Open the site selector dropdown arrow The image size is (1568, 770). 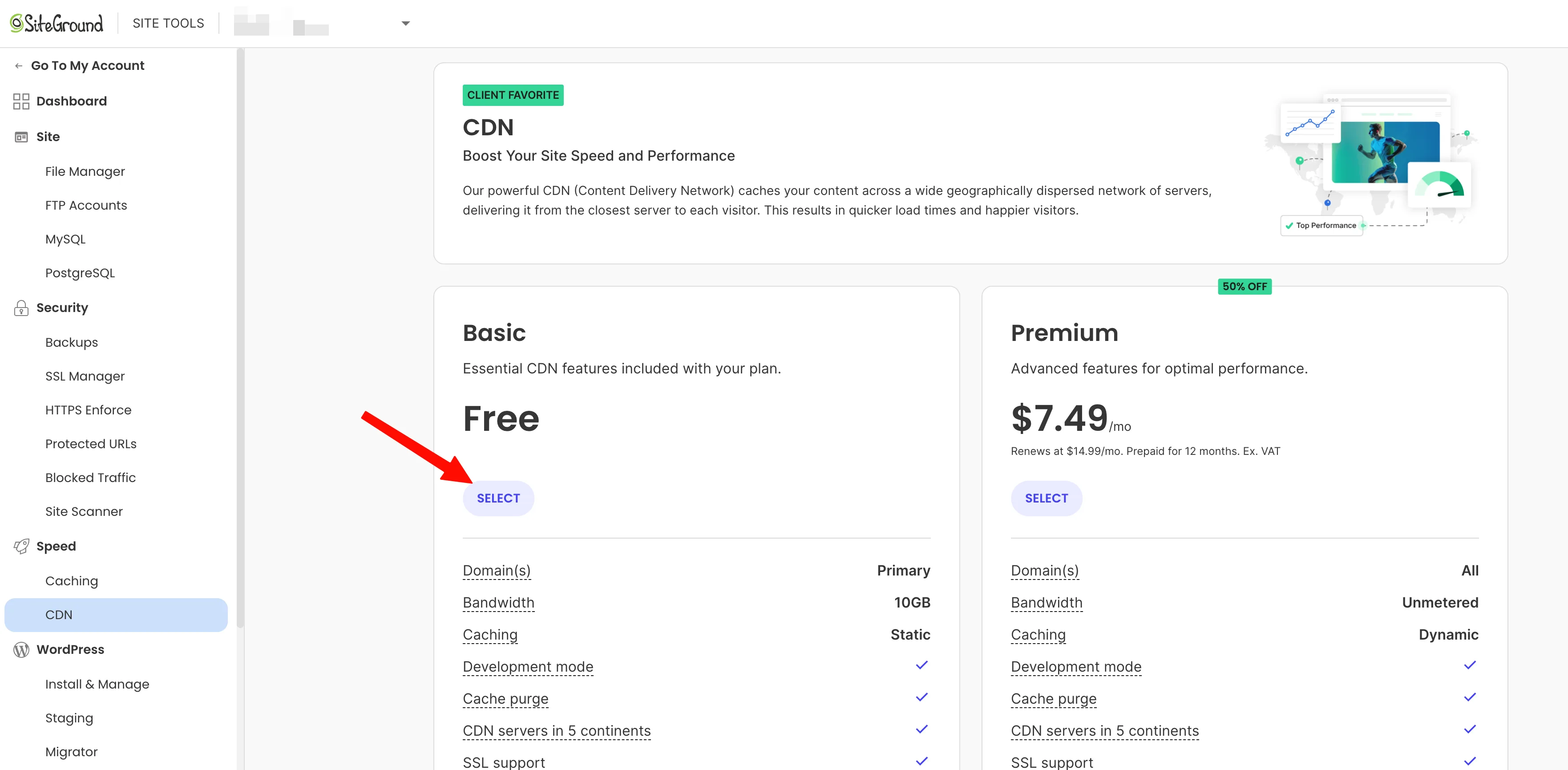pos(405,24)
